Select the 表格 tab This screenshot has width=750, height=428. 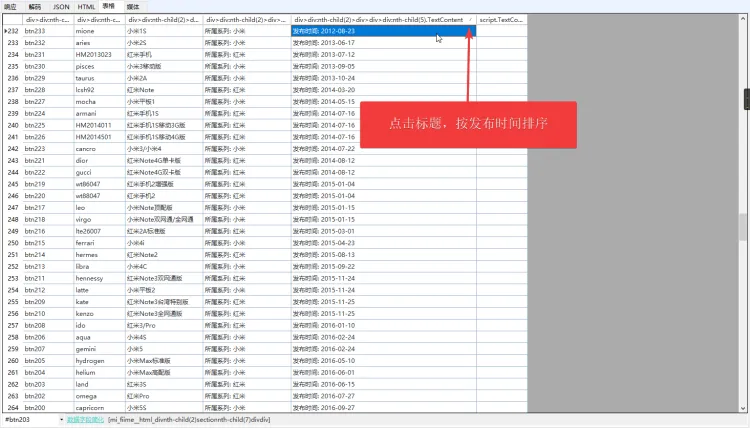[x=109, y=6]
